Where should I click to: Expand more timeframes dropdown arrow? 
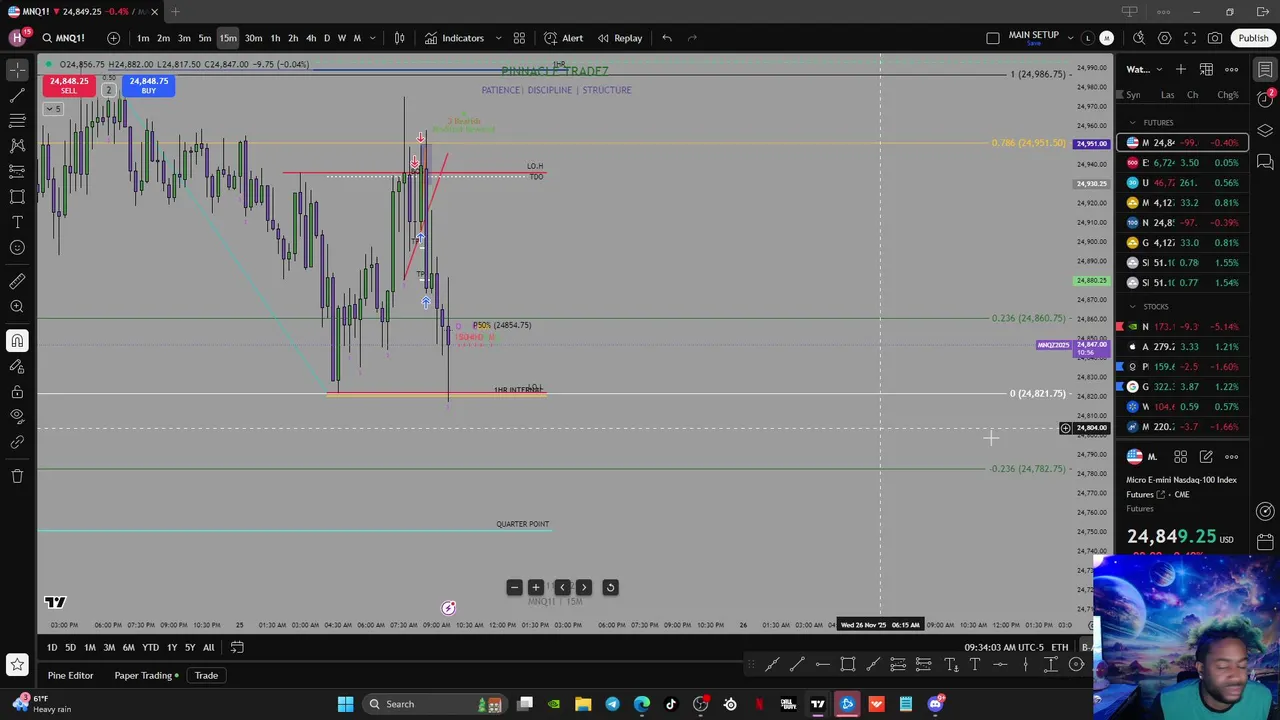(373, 38)
